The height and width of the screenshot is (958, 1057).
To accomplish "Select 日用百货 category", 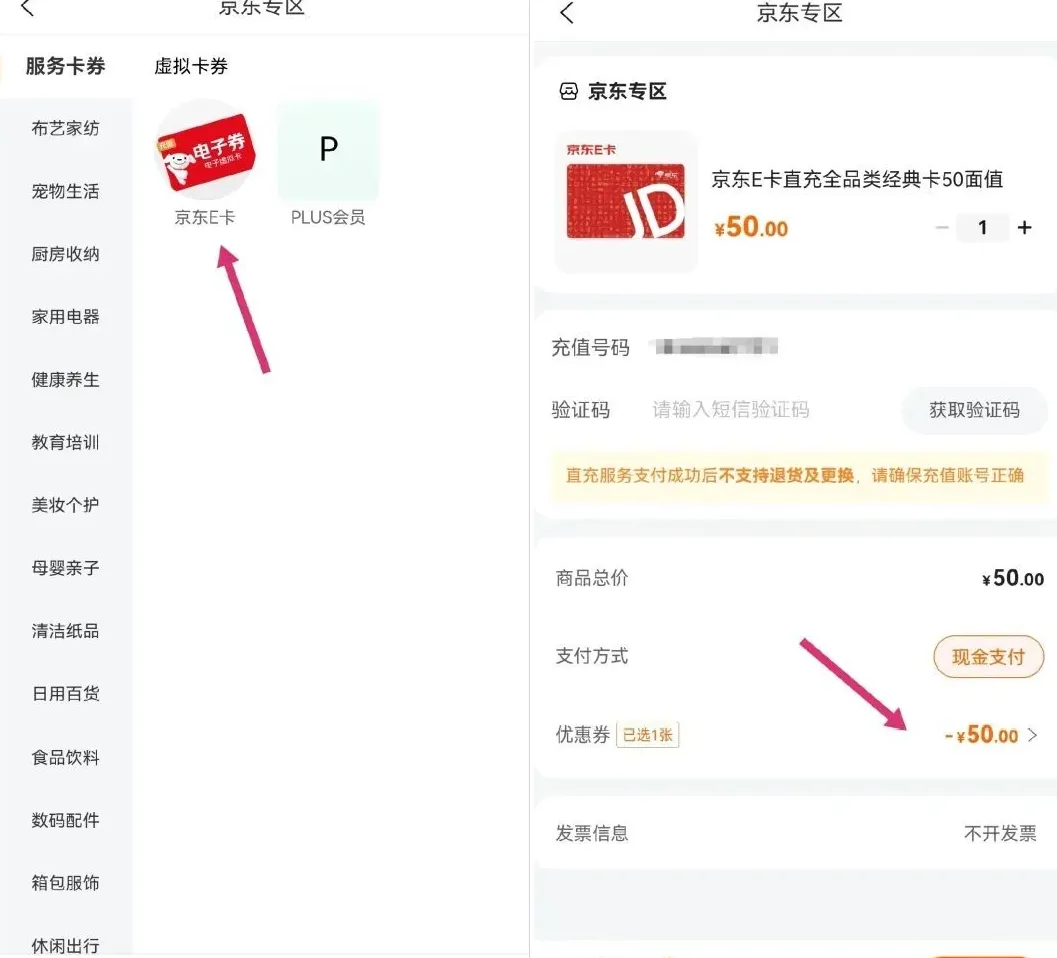I will coord(65,694).
